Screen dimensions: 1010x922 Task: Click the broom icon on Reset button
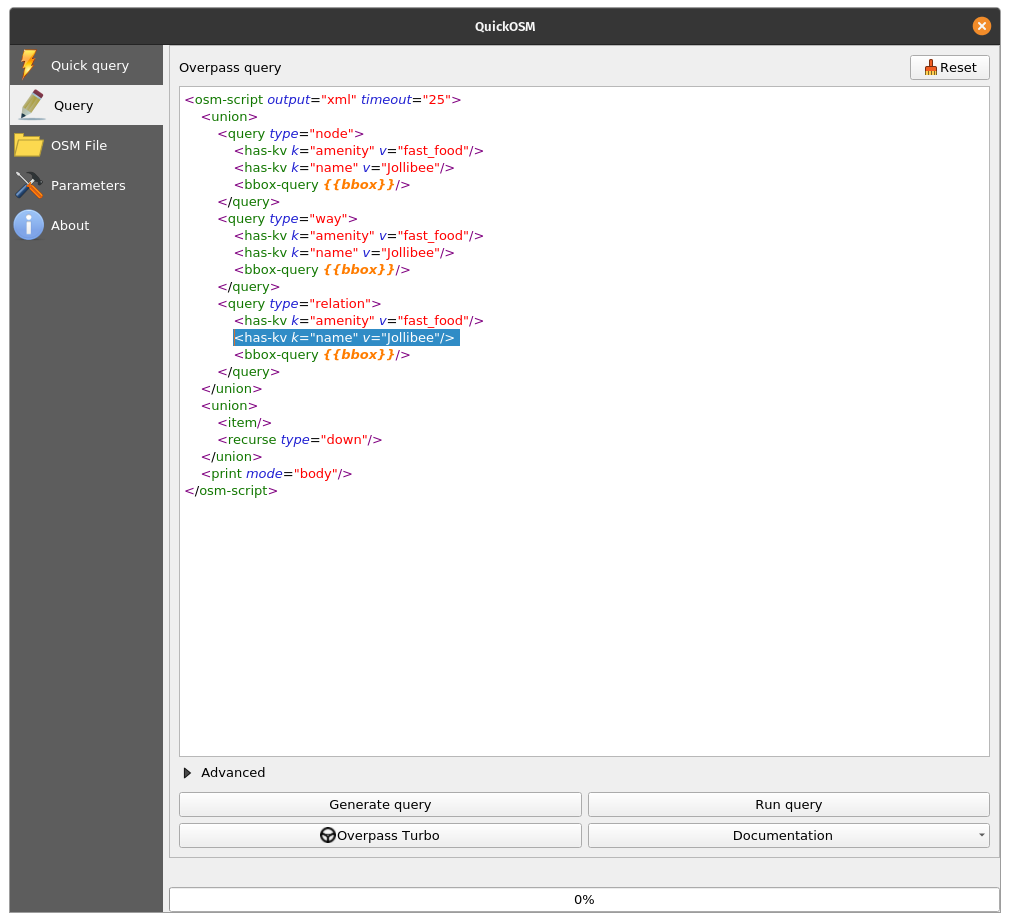pyautogui.click(x=931, y=68)
